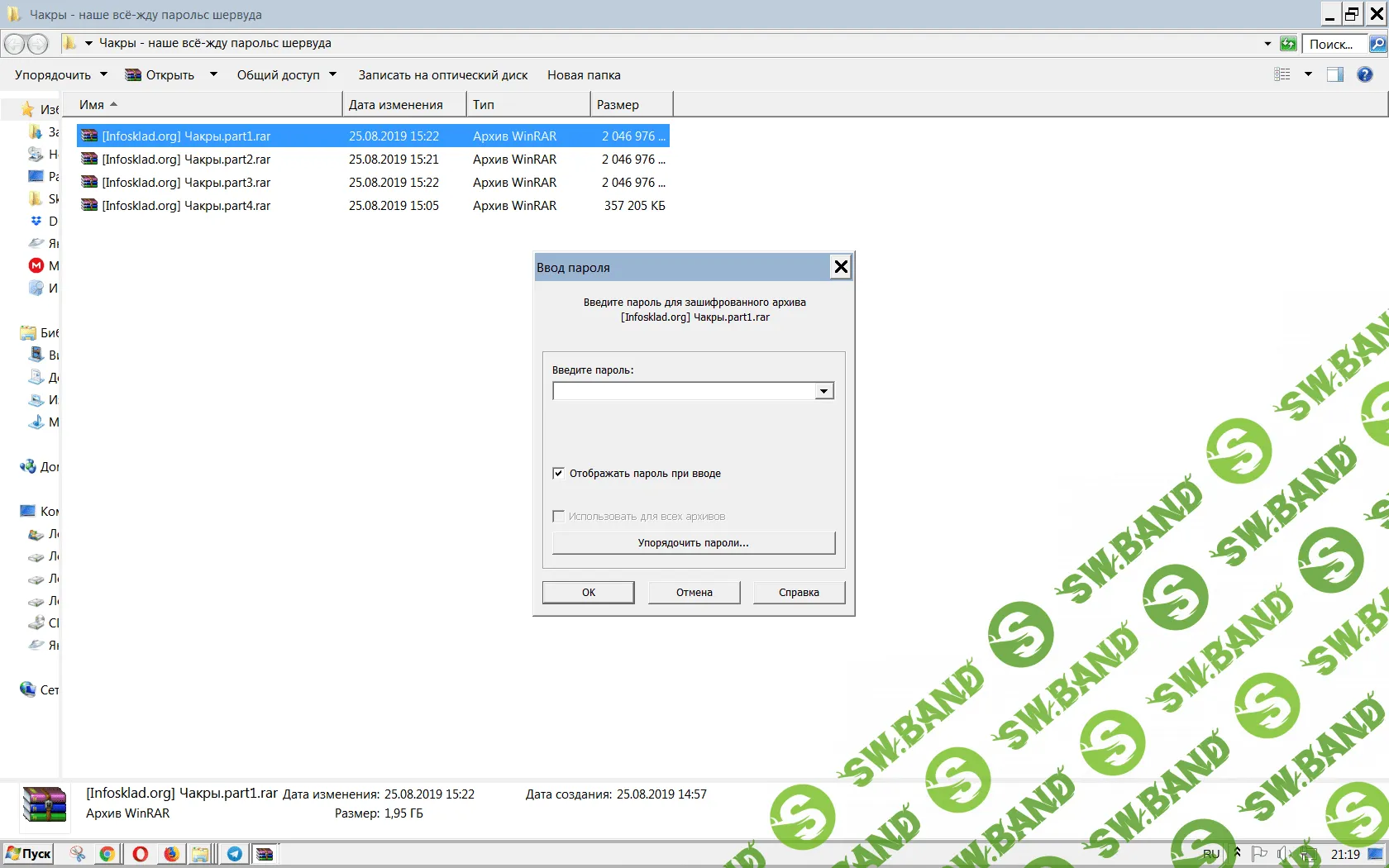Click 'Новая папка' in the toolbar
The width and height of the screenshot is (1389, 868).
[584, 75]
